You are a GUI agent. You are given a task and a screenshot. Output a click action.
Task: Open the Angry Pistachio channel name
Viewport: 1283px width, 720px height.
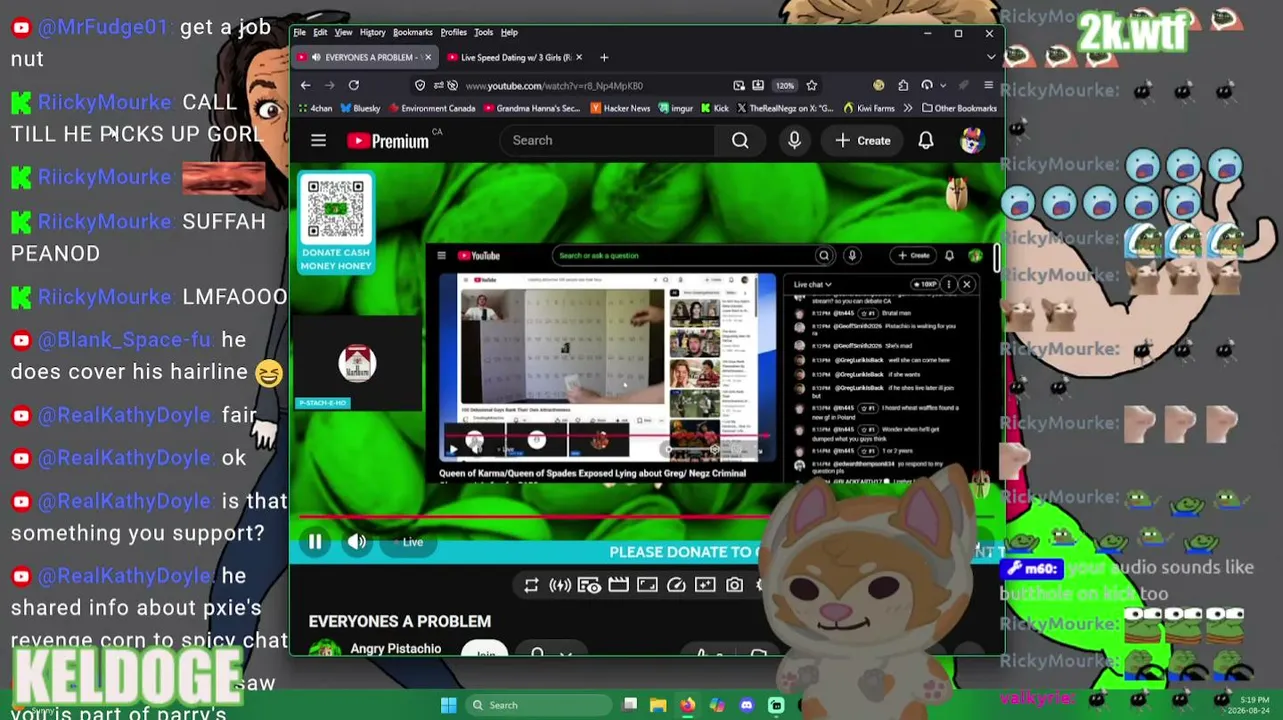396,649
